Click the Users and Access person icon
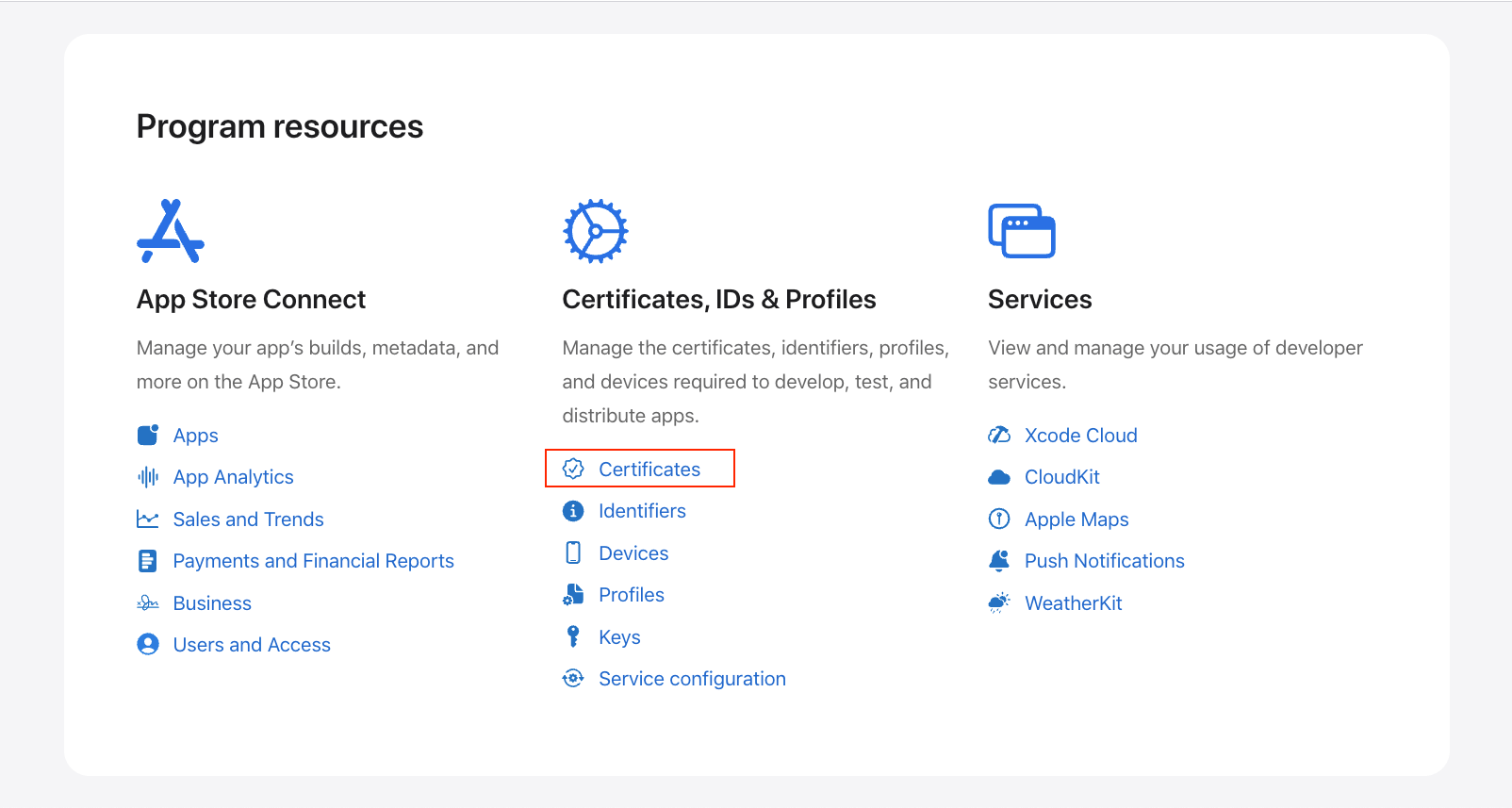 148,644
